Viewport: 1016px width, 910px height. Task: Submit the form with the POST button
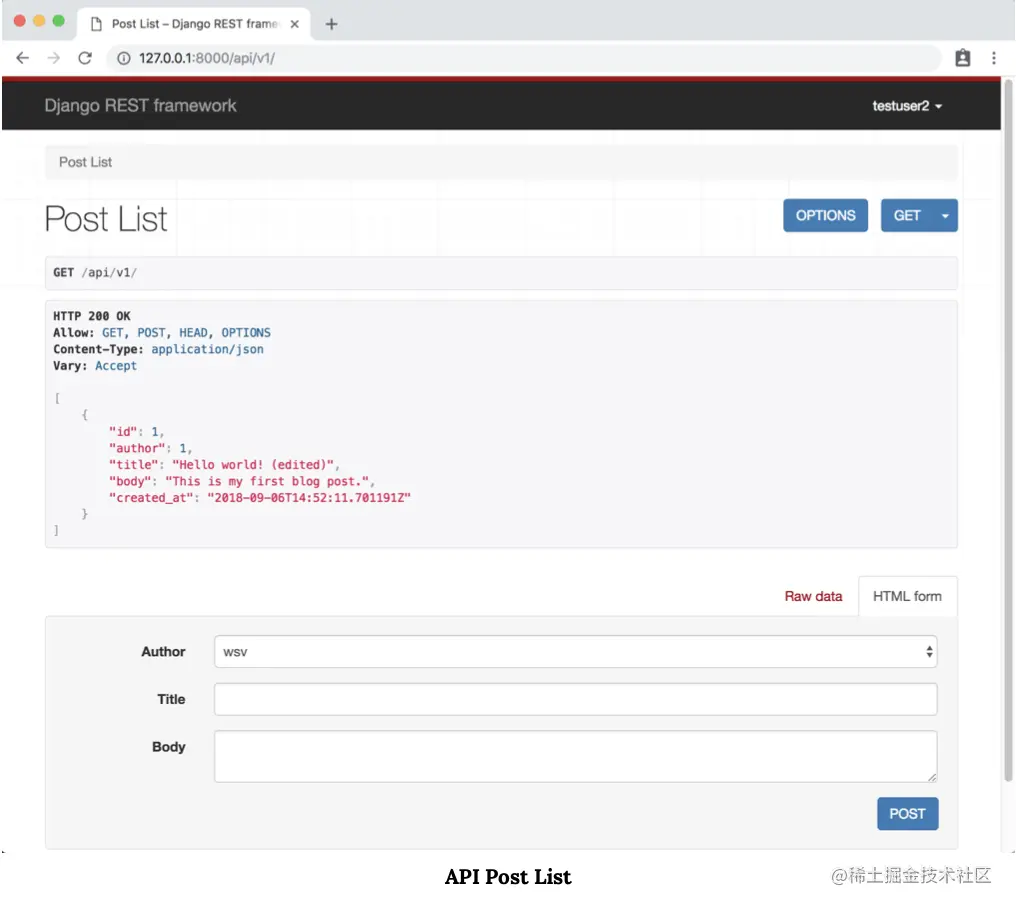(x=907, y=813)
